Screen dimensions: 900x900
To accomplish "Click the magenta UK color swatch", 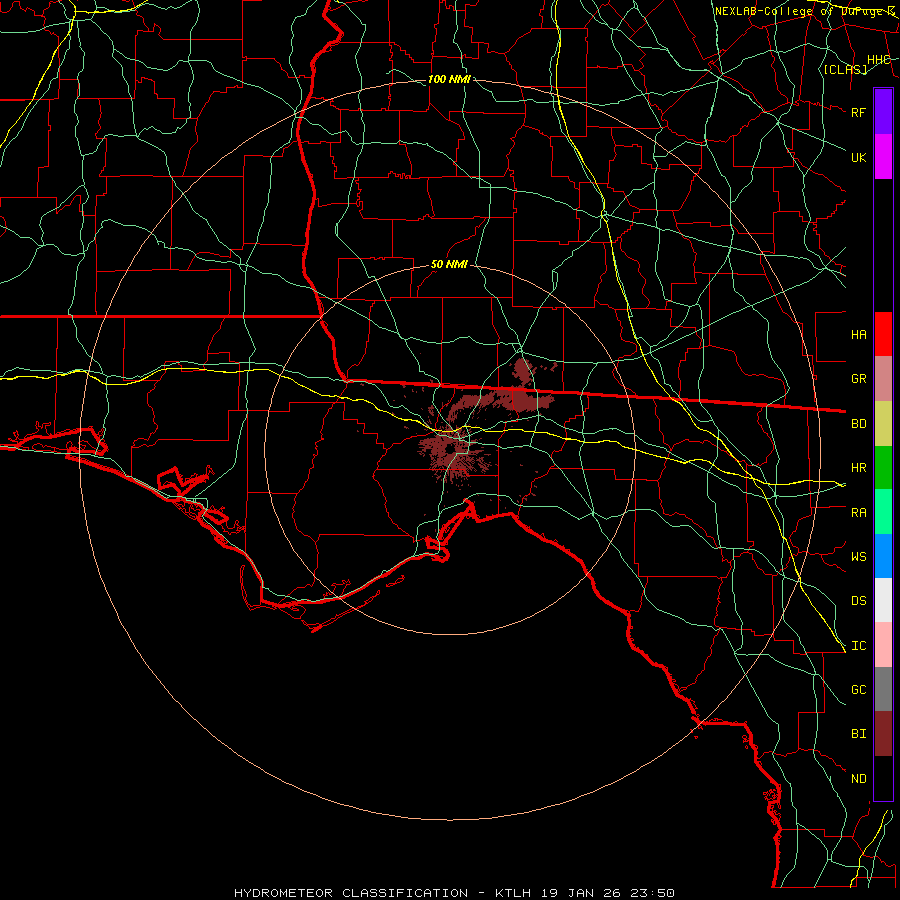I will click(883, 157).
